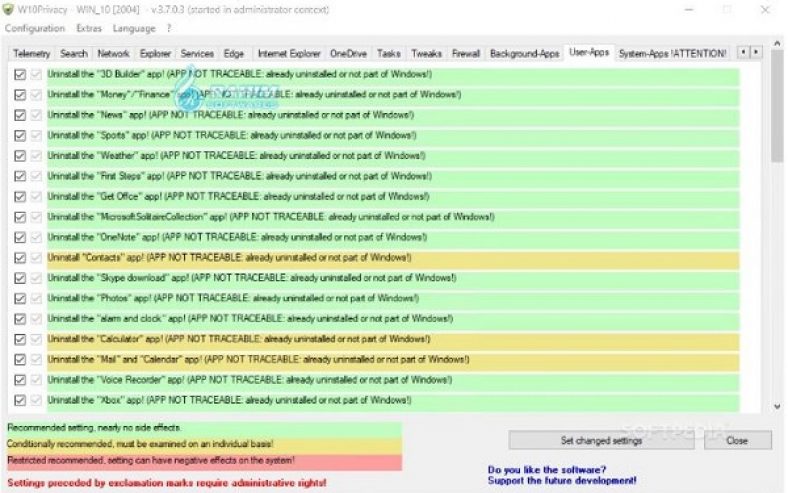Switch to the OneDrive tab

pos(348,53)
